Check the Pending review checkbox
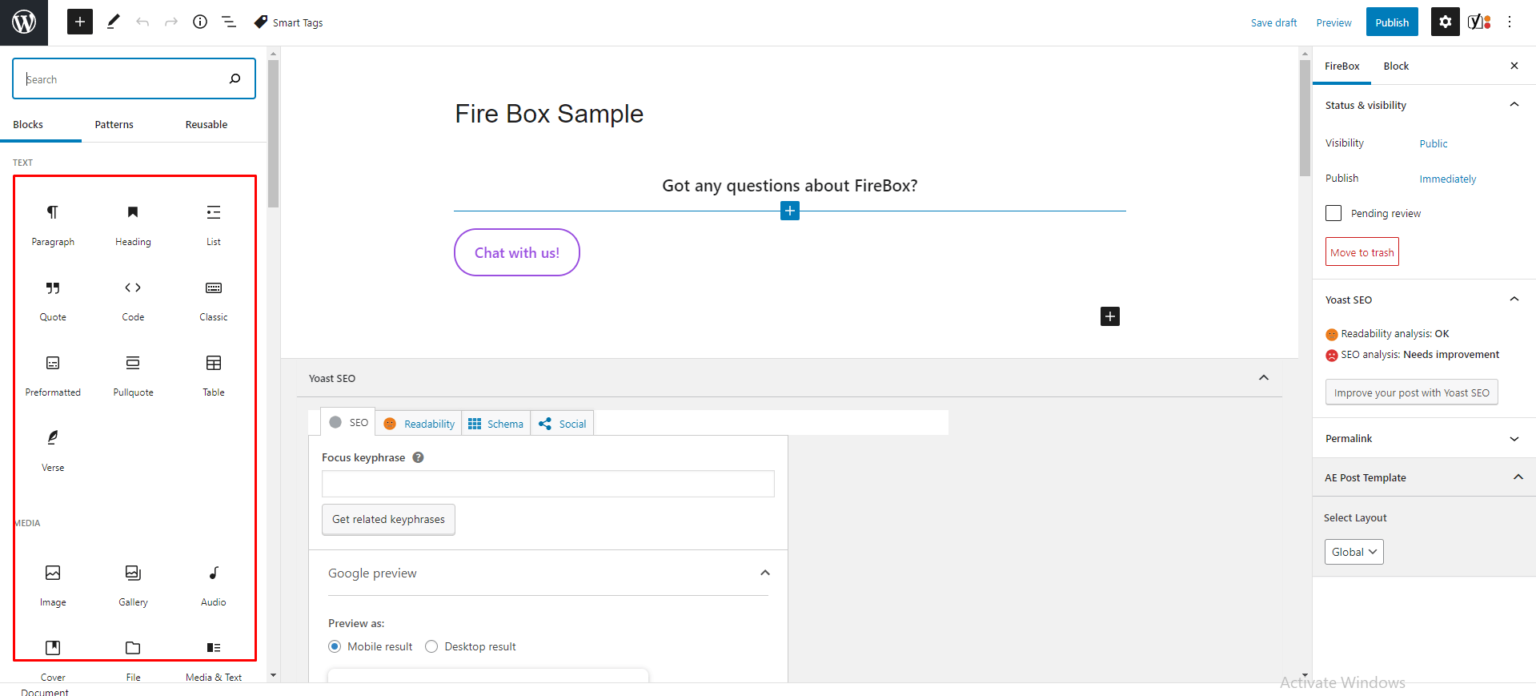 click(1333, 213)
